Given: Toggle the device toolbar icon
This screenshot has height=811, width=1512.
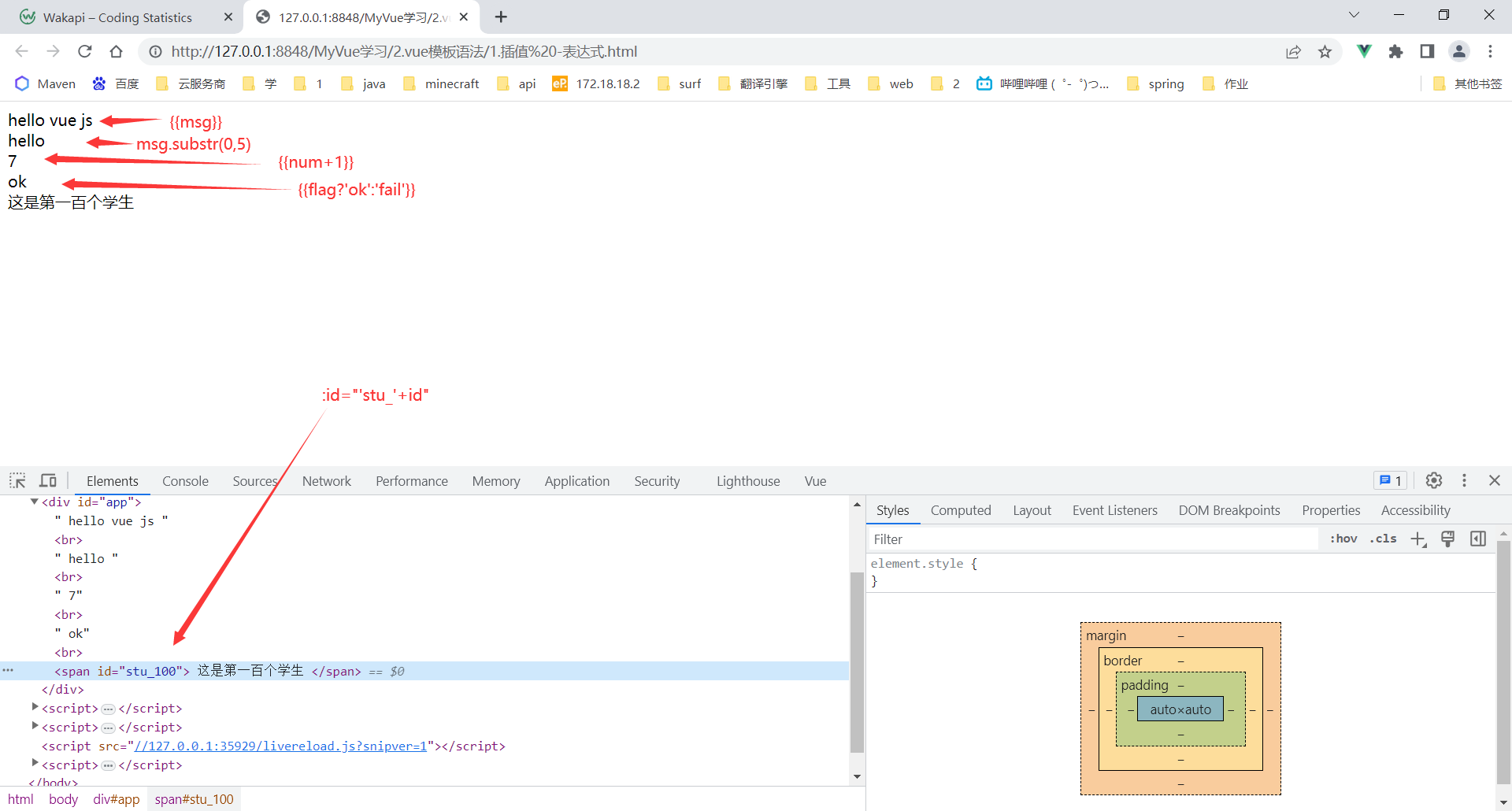Looking at the screenshot, I should (x=48, y=480).
